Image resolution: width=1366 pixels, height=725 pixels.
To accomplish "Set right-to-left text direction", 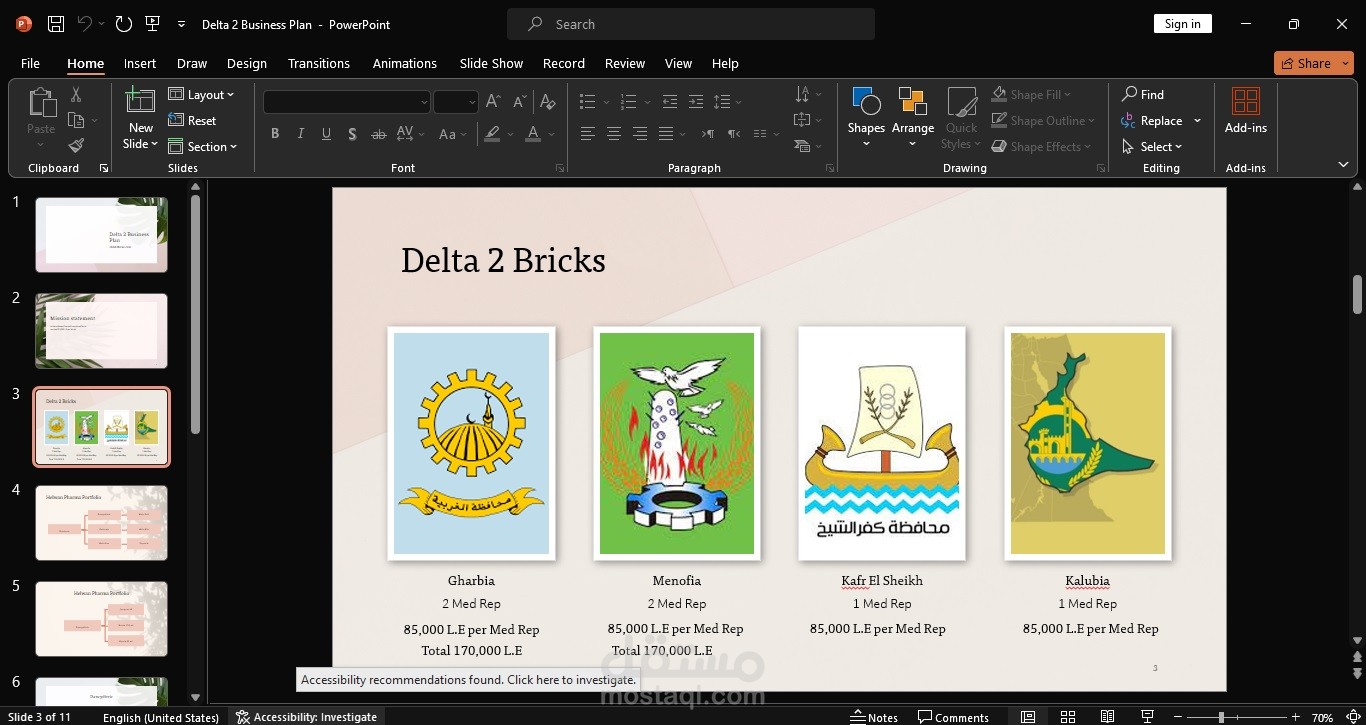I will [x=734, y=134].
